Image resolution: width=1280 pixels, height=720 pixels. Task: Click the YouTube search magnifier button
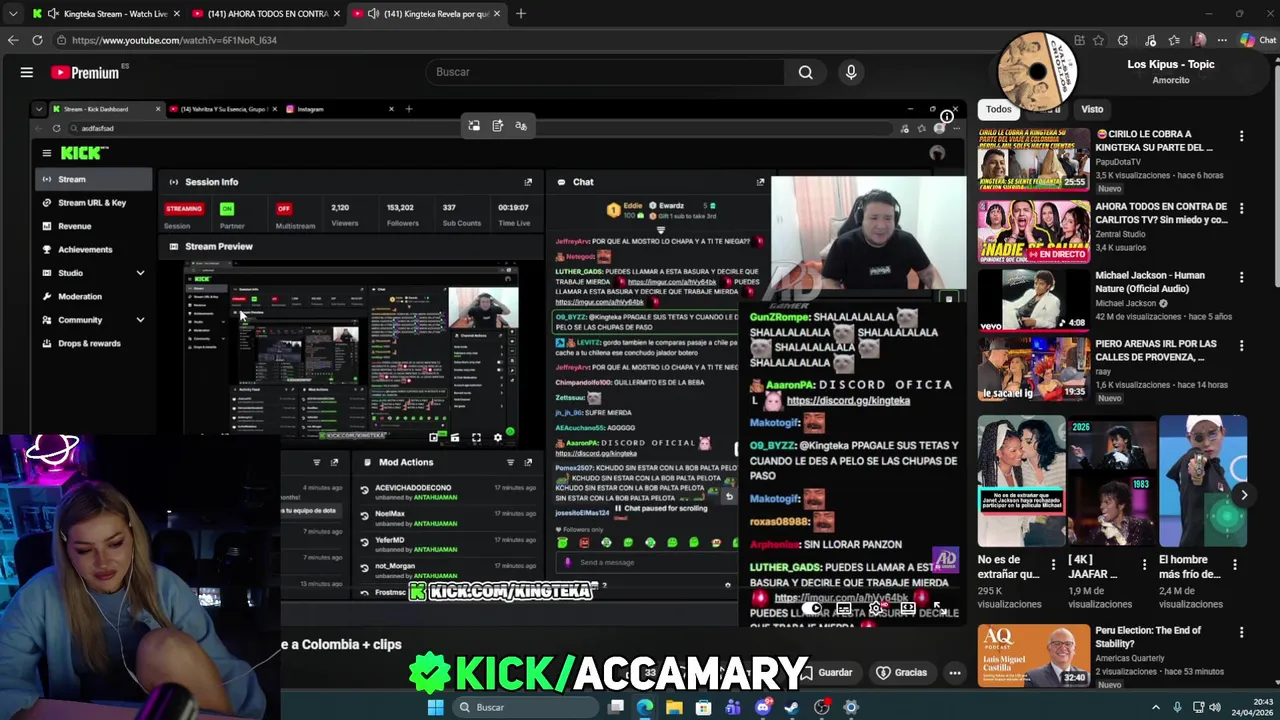805,72
